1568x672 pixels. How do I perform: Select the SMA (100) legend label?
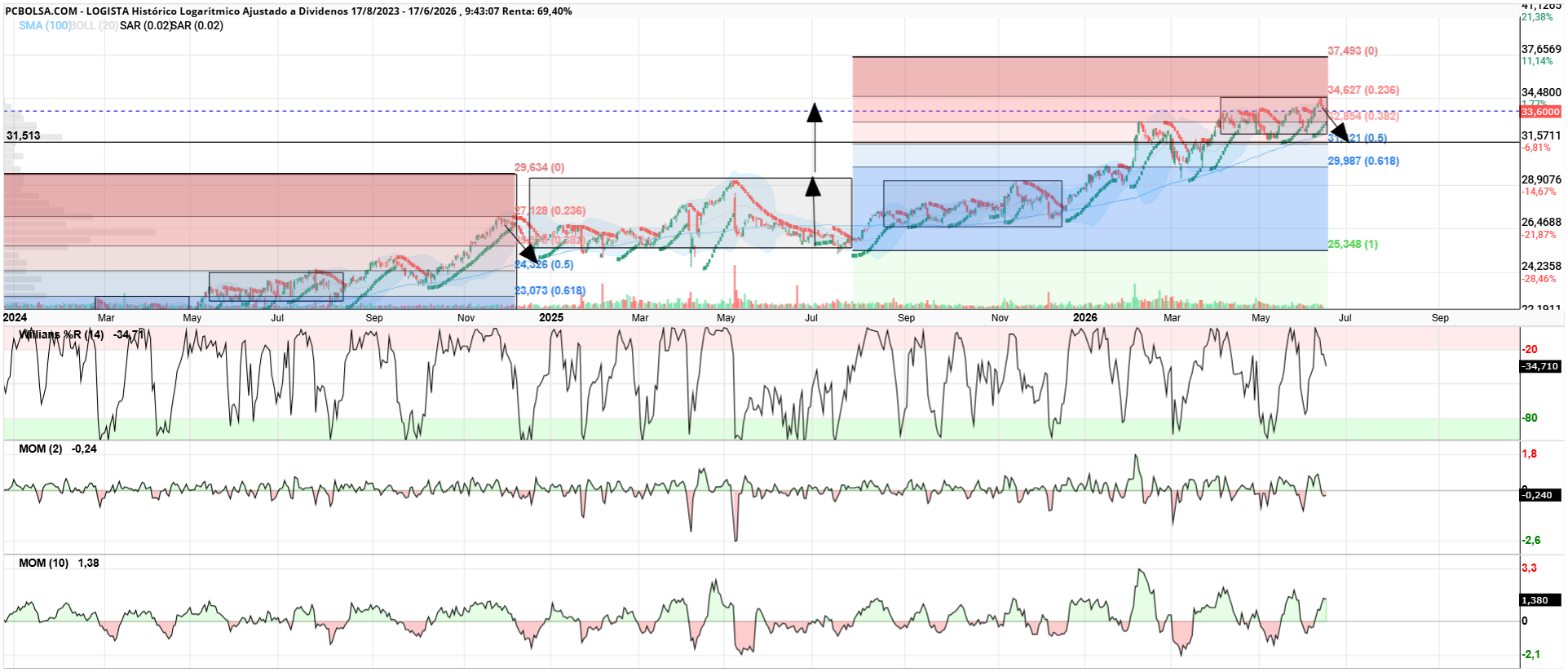(x=45, y=25)
